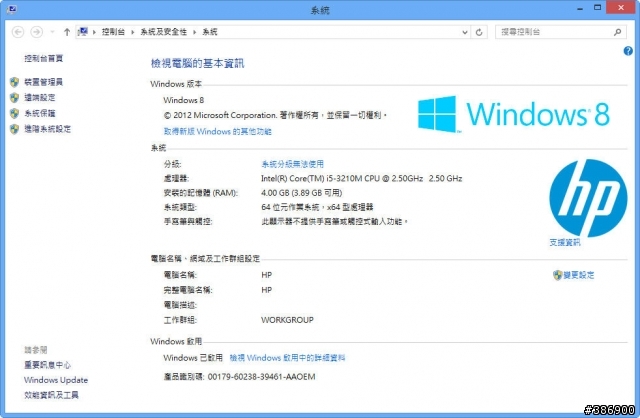Click the Windows 8 logo graphic
Image resolution: width=640 pixels, height=418 pixels.
pos(514,114)
